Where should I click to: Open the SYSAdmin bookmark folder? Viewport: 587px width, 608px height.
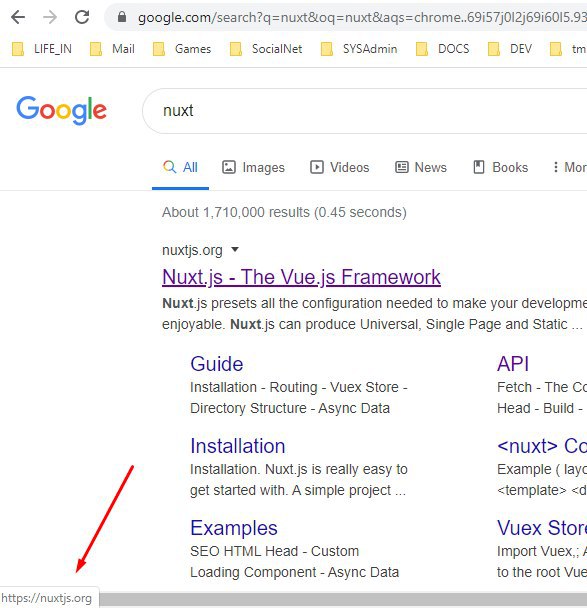359,49
